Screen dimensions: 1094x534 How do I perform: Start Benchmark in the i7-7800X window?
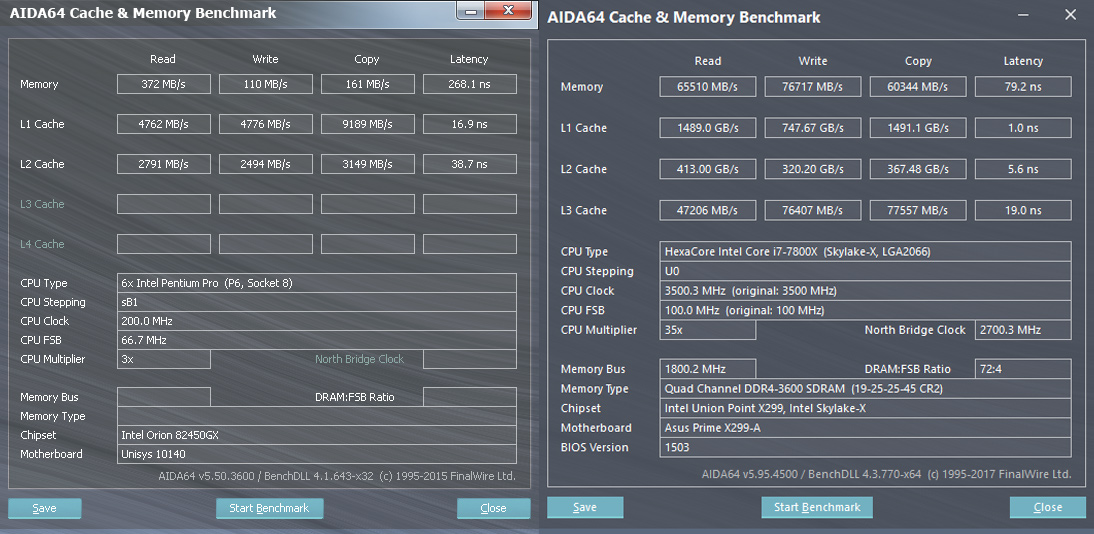817,507
